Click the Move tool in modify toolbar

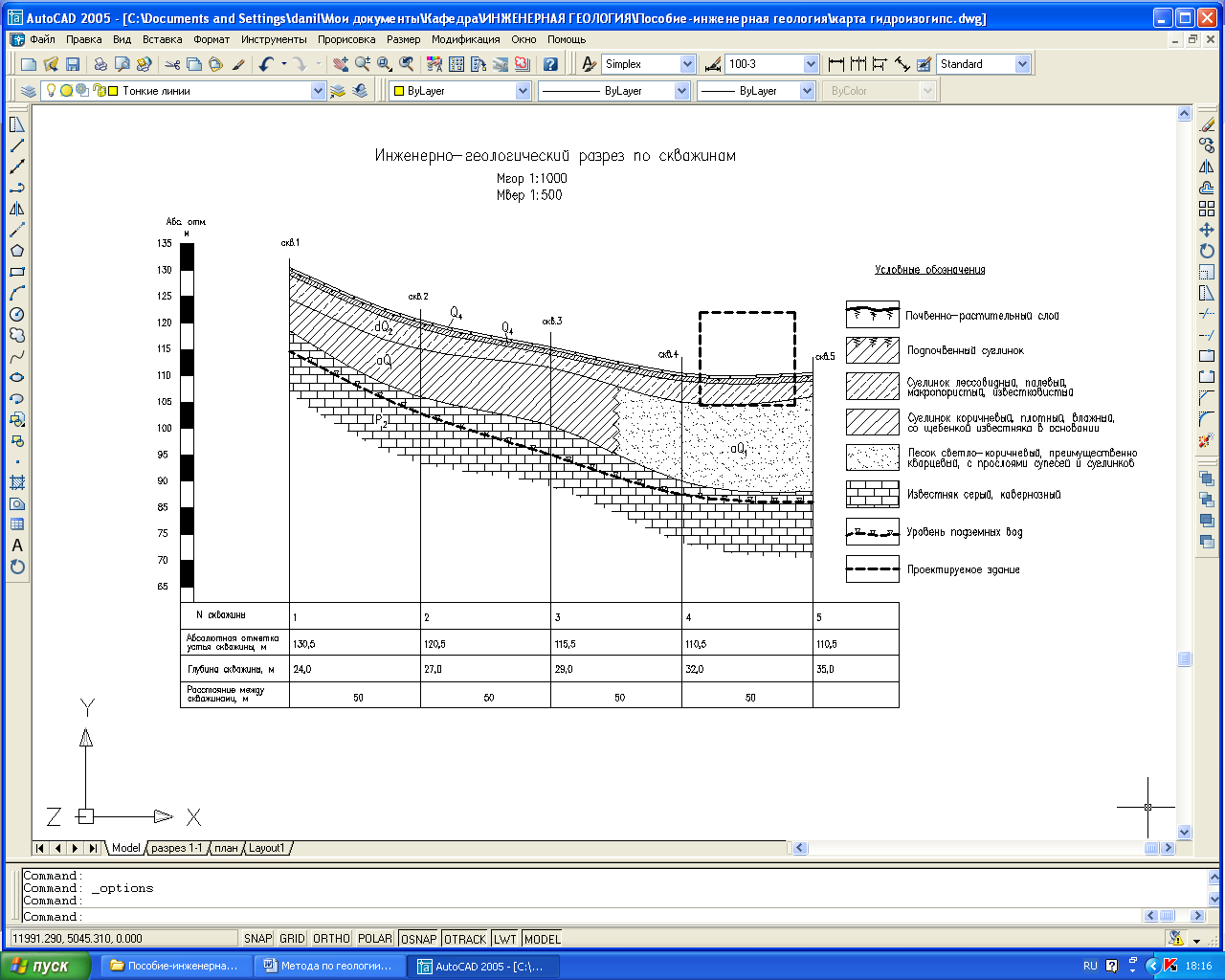tap(1207, 230)
